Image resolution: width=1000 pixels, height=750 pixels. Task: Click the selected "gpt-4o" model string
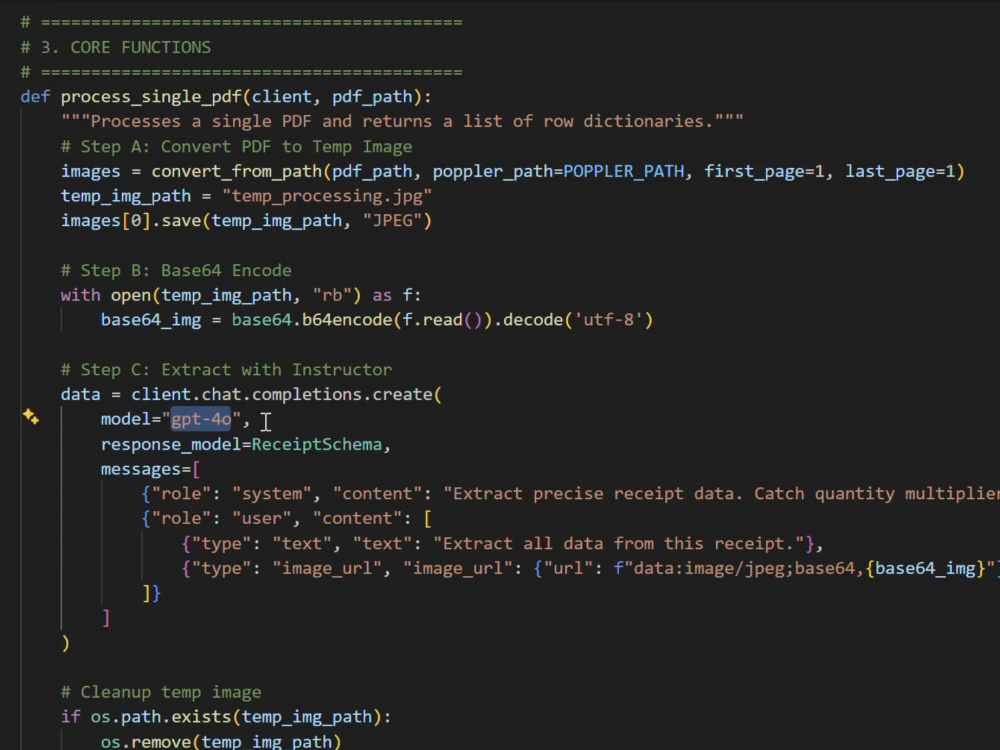(201, 419)
